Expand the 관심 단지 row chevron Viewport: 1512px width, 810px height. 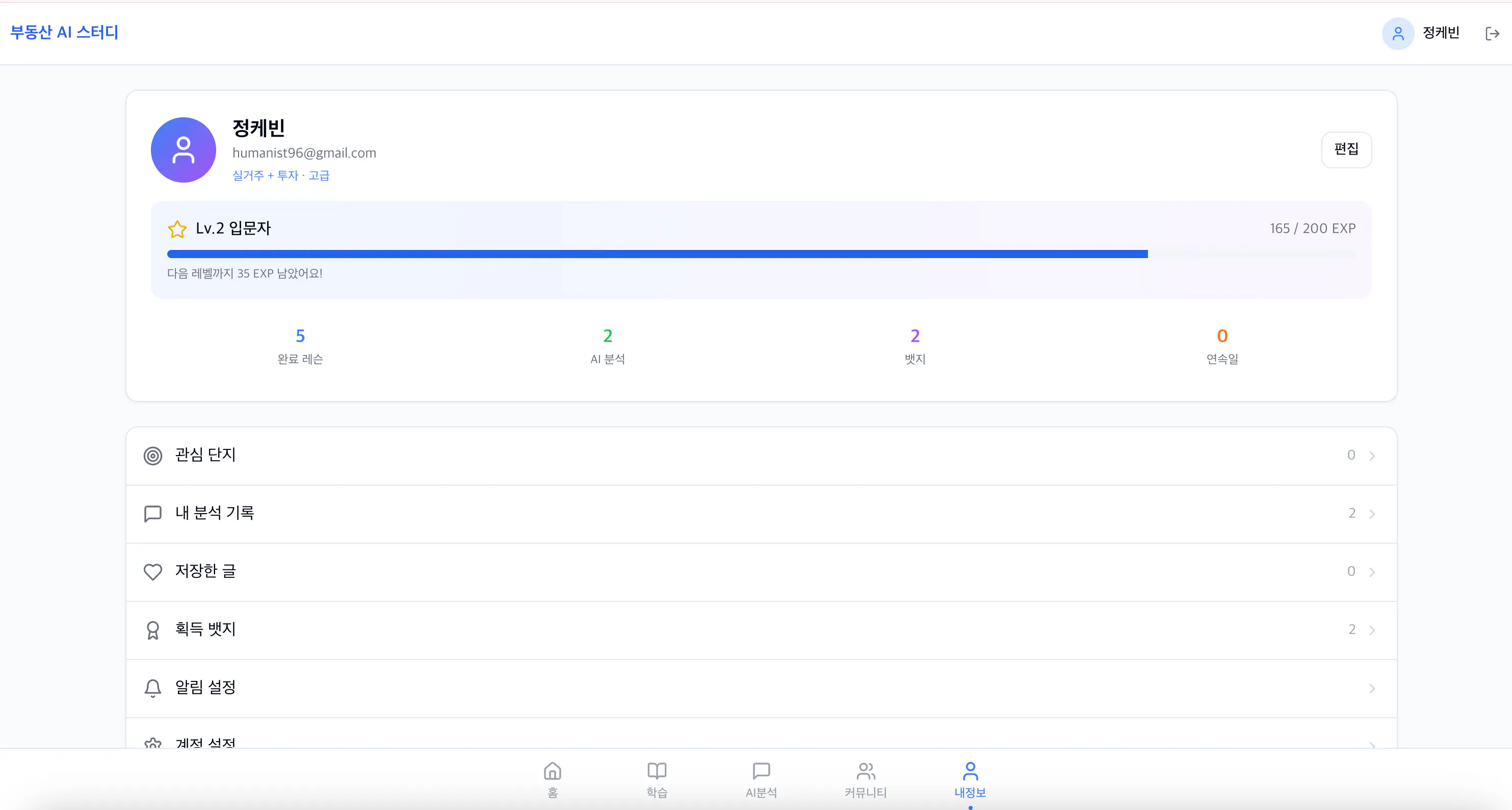click(1372, 456)
